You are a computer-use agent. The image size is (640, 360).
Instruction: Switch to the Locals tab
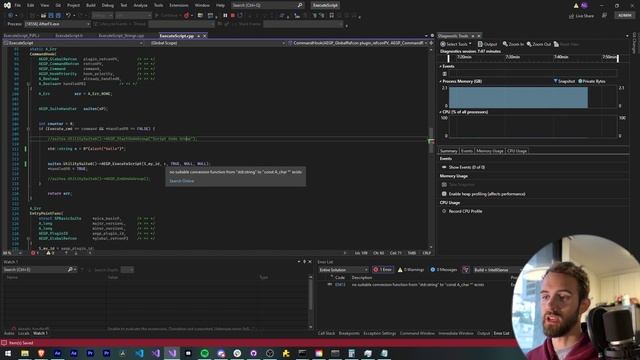[x=24, y=333]
